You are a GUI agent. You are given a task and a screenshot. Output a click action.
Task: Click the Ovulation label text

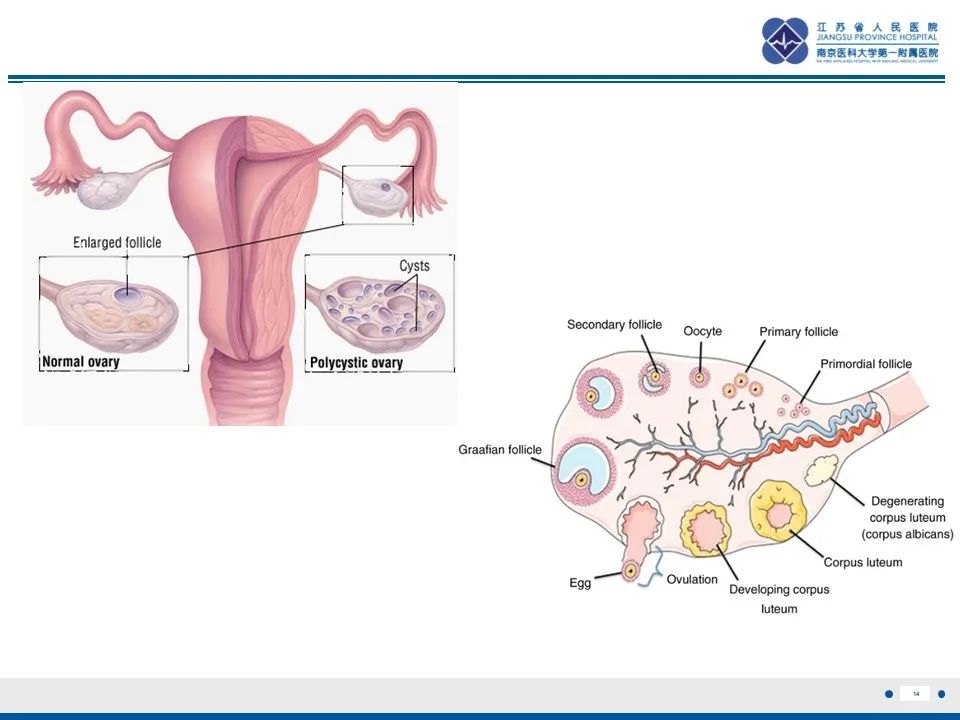692,579
